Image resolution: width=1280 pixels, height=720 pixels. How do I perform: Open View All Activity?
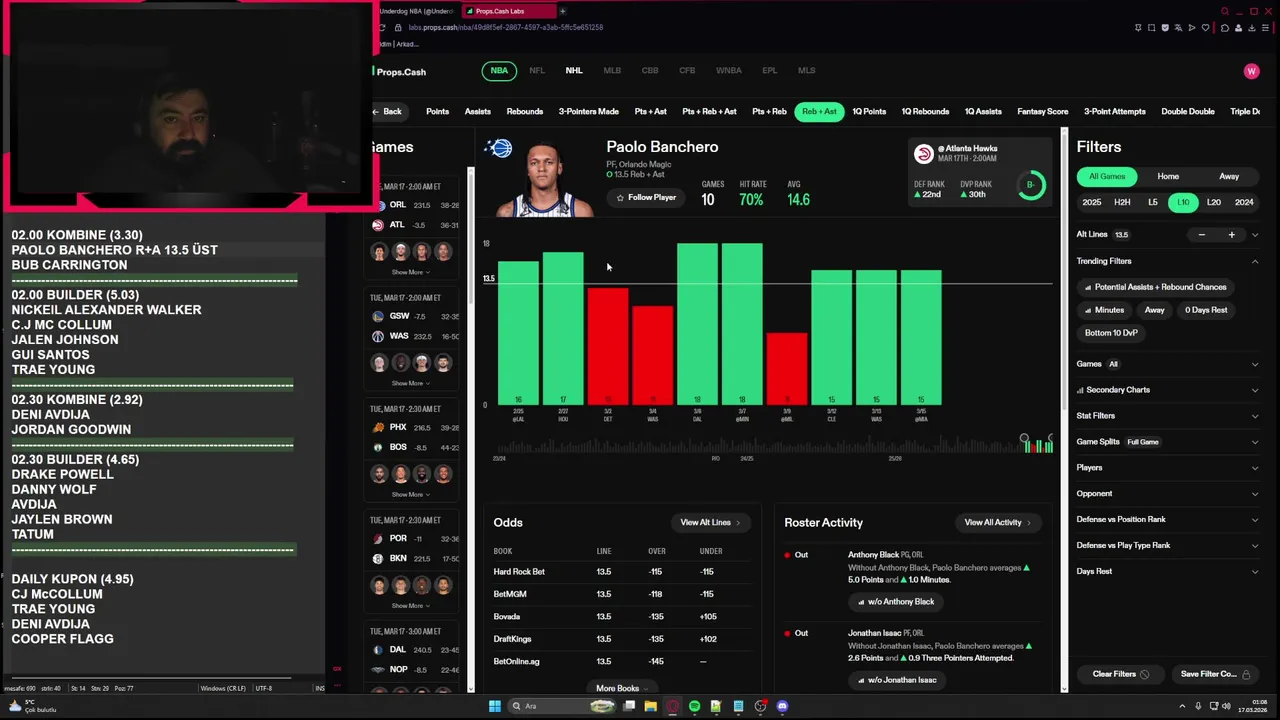click(x=997, y=523)
